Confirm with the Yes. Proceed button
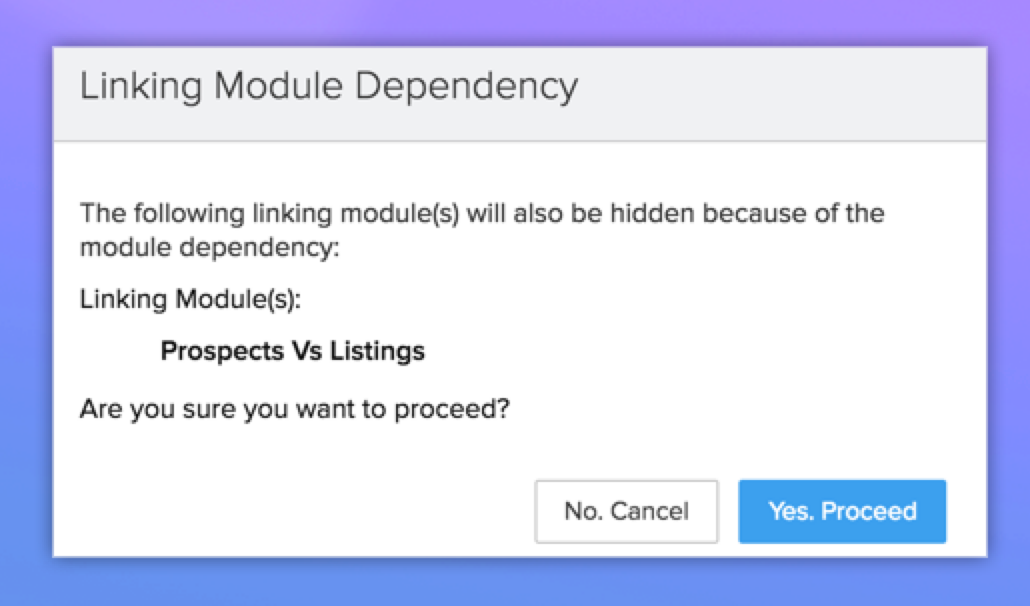1030x606 pixels. point(842,511)
